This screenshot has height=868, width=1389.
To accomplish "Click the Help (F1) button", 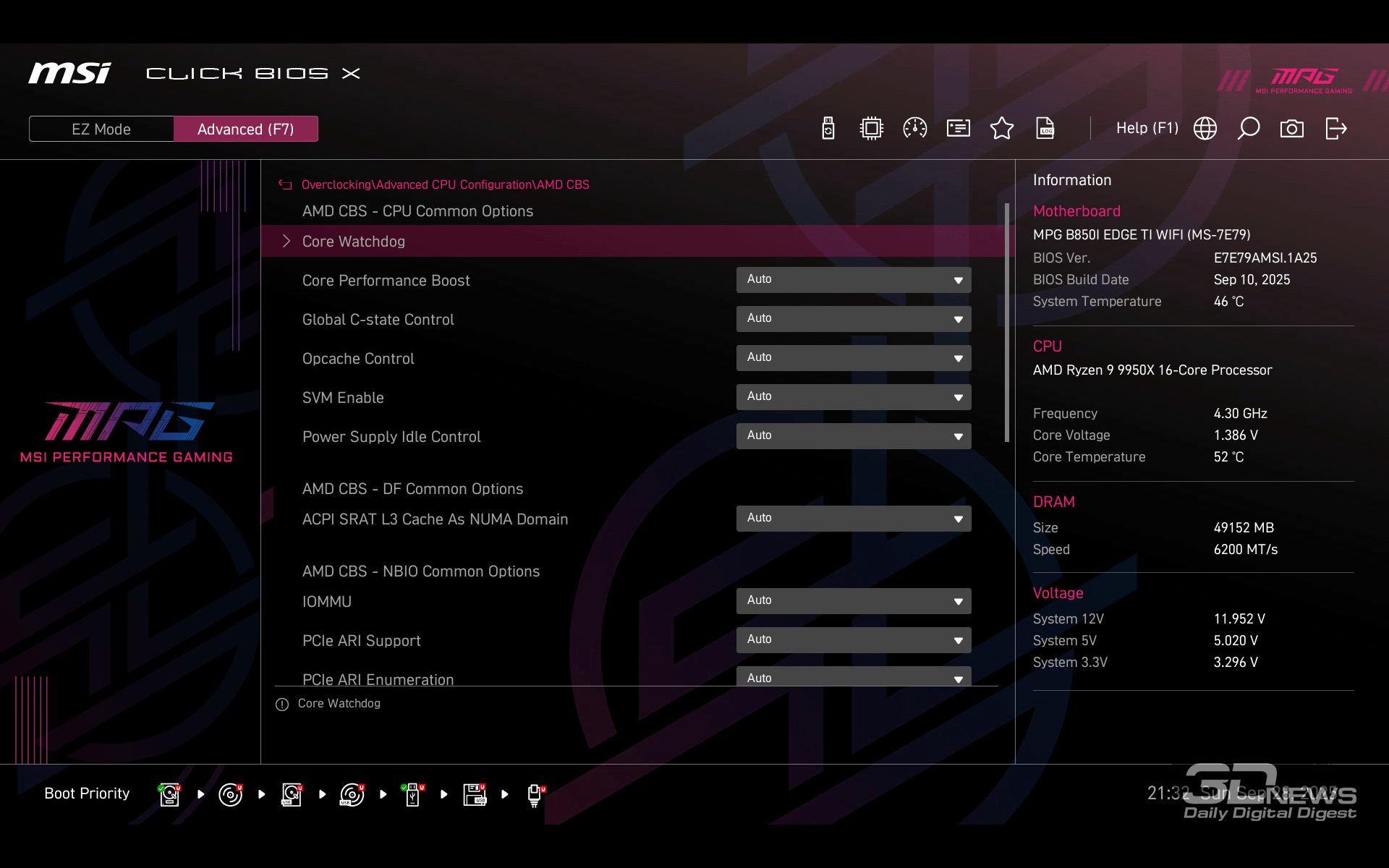I will 1147,129.
